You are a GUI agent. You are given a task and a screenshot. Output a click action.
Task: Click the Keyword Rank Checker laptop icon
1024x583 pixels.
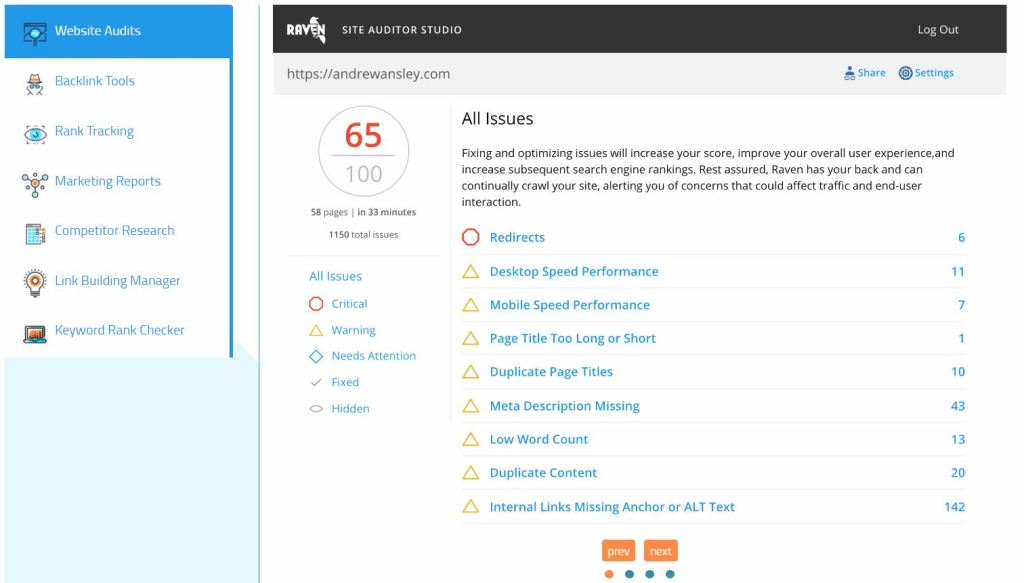(34, 333)
